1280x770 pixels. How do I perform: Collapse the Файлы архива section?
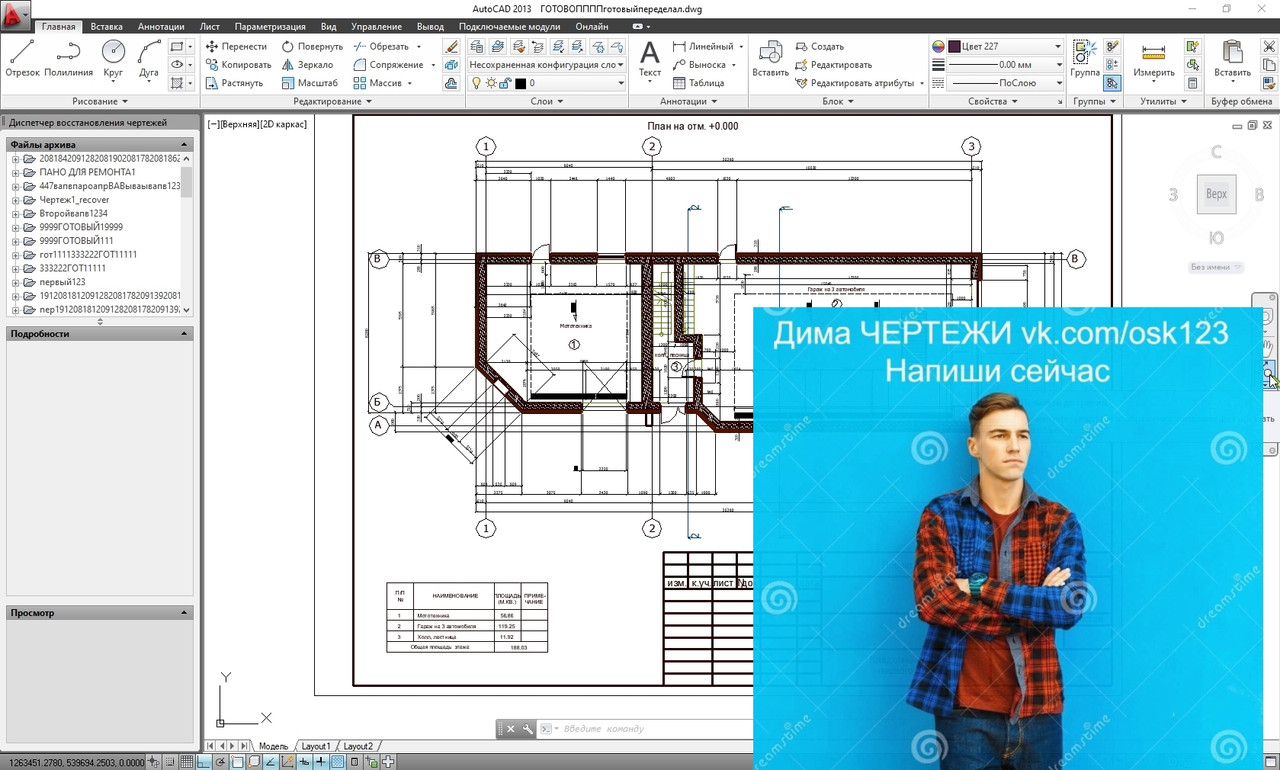point(184,145)
